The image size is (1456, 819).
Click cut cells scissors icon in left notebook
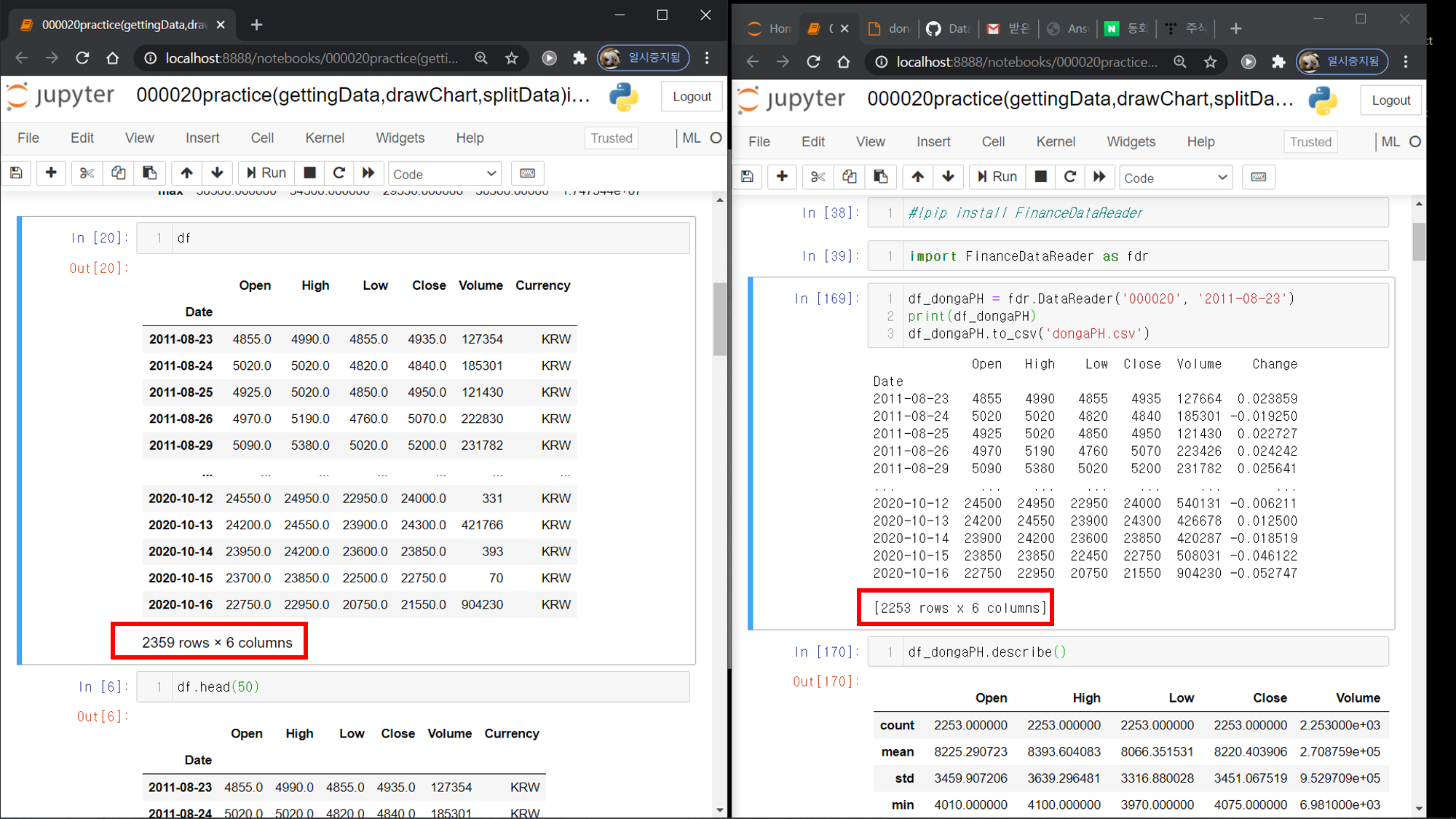pos(87,173)
